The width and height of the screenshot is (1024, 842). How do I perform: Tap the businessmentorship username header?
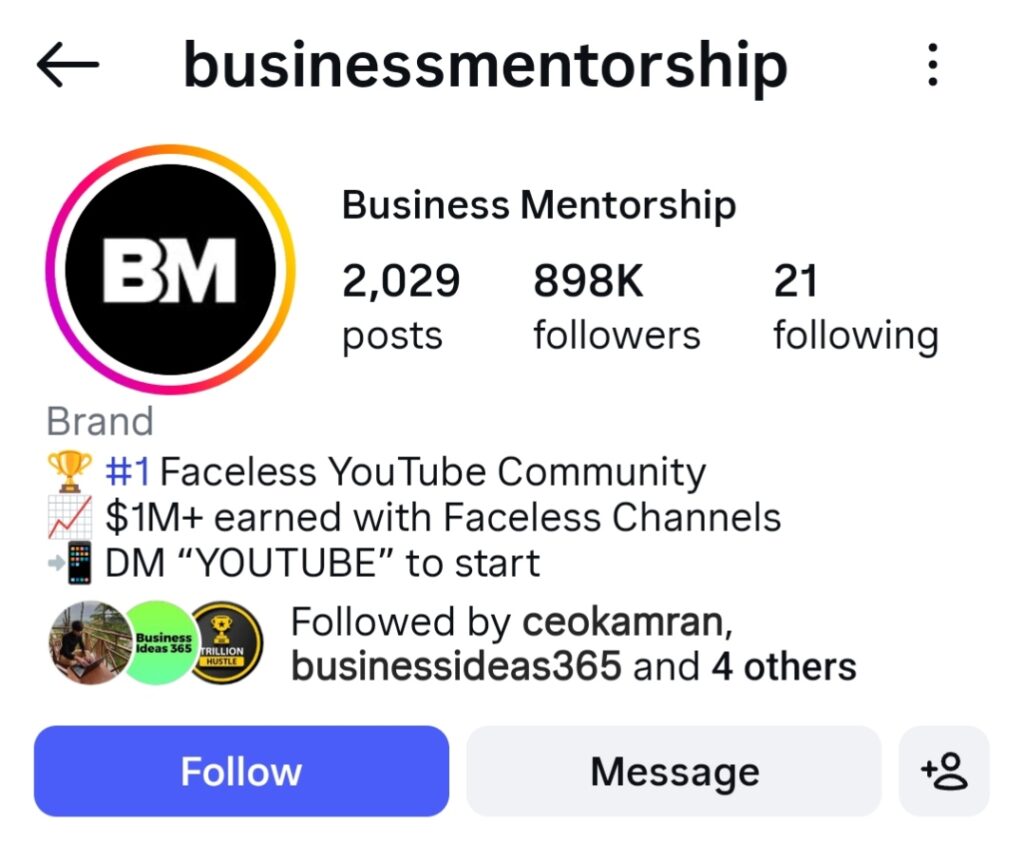point(485,66)
